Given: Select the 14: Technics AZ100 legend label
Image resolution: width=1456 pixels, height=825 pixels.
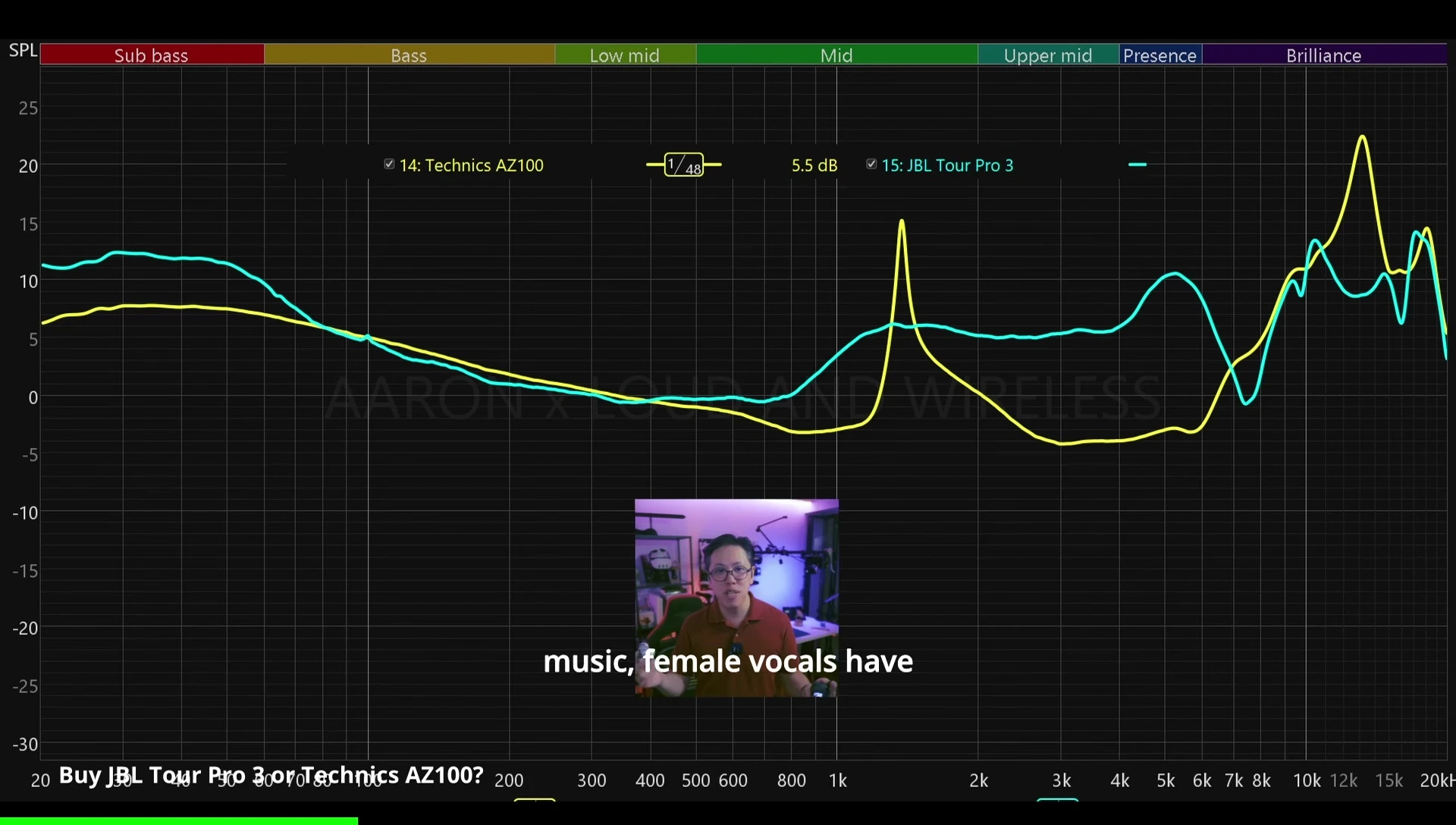Looking at the screenshot, I should 472,165.
